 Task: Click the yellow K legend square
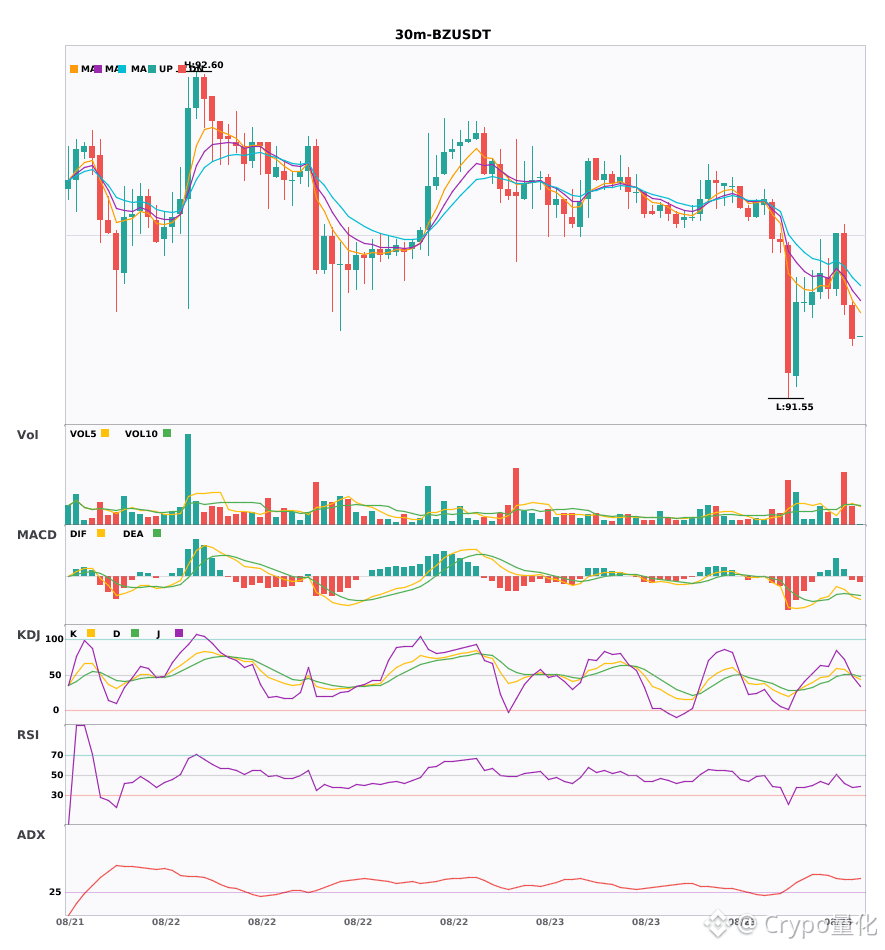pyautogui.click(x=91, y=633)
